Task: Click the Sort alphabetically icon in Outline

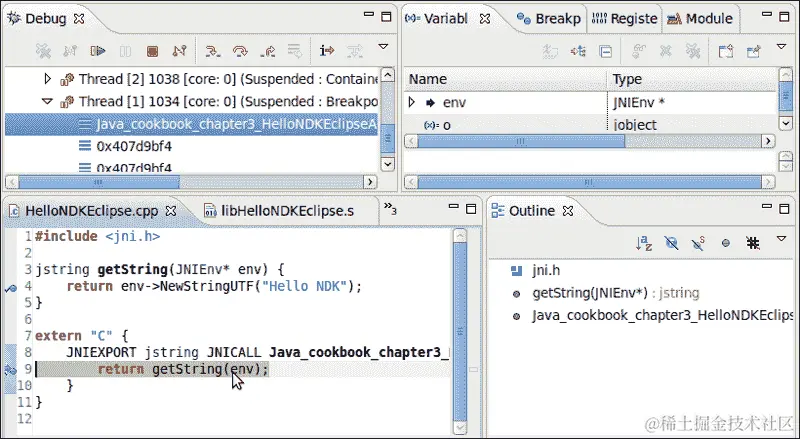Action: 644,243
